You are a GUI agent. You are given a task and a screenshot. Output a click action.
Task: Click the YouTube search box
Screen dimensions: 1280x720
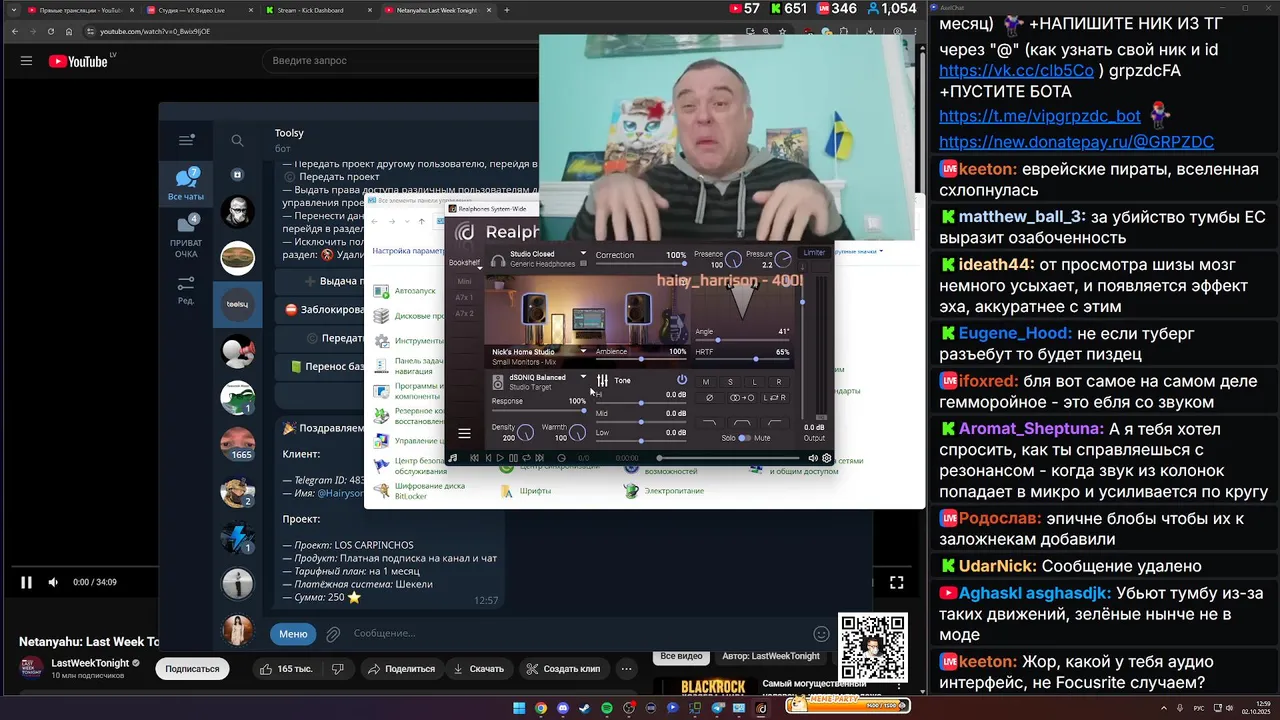[400, 61]
